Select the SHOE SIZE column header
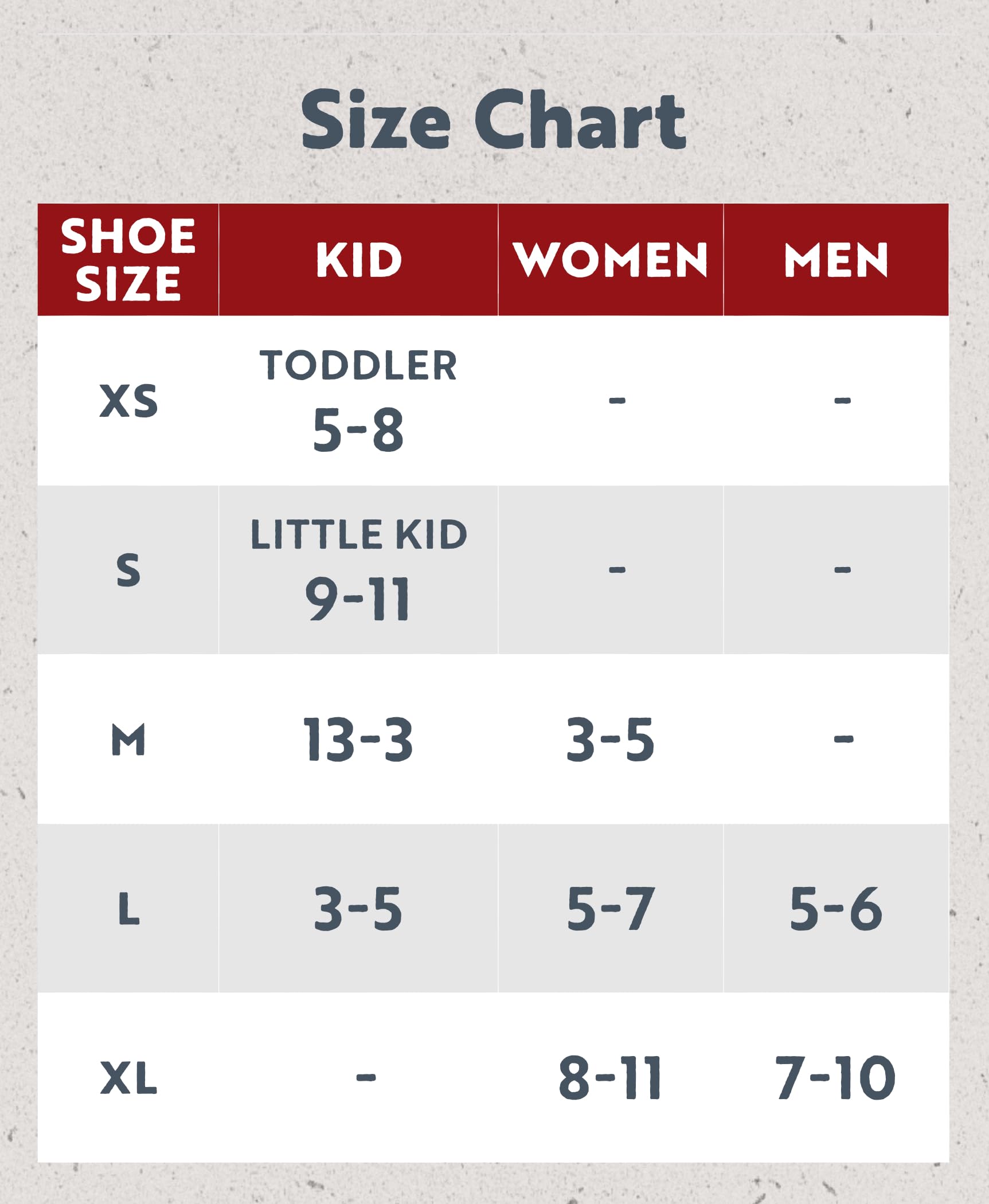Viewport: 989px width, 1204px height. 128,260
